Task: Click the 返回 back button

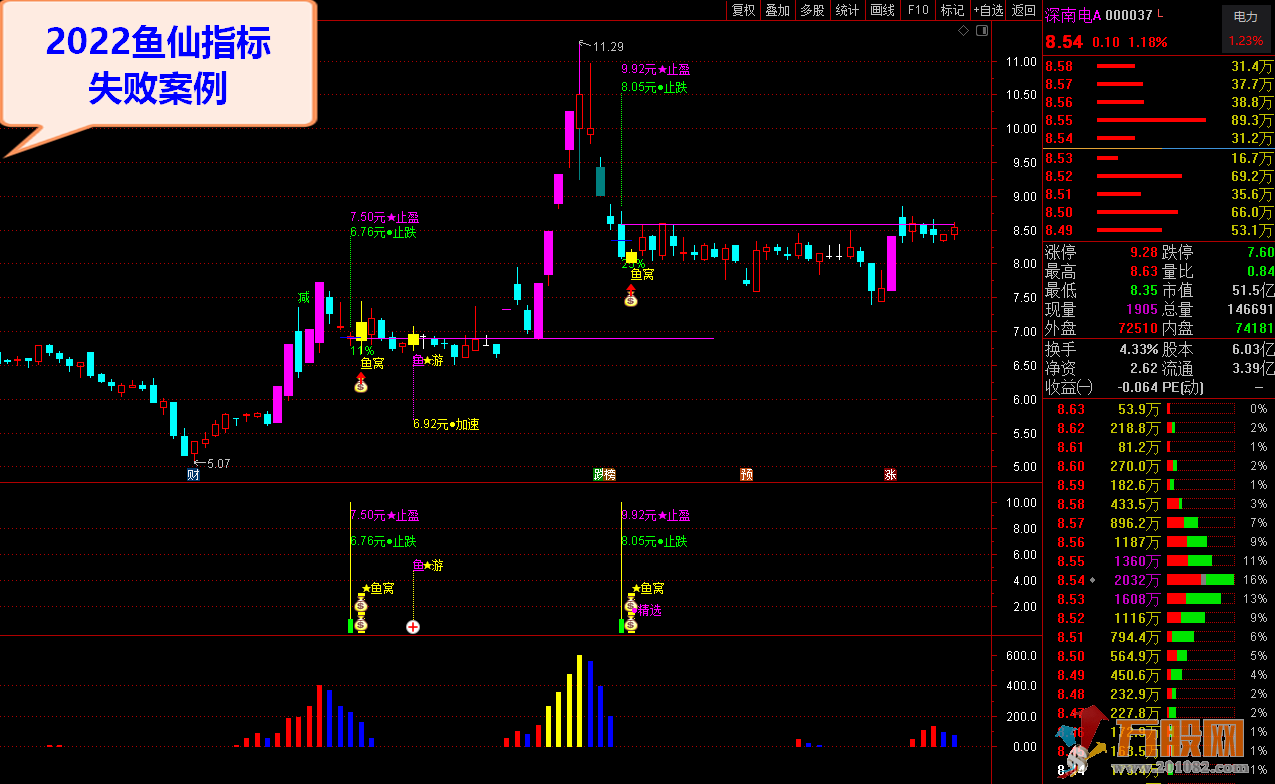Action: (x=1023, y=10)
